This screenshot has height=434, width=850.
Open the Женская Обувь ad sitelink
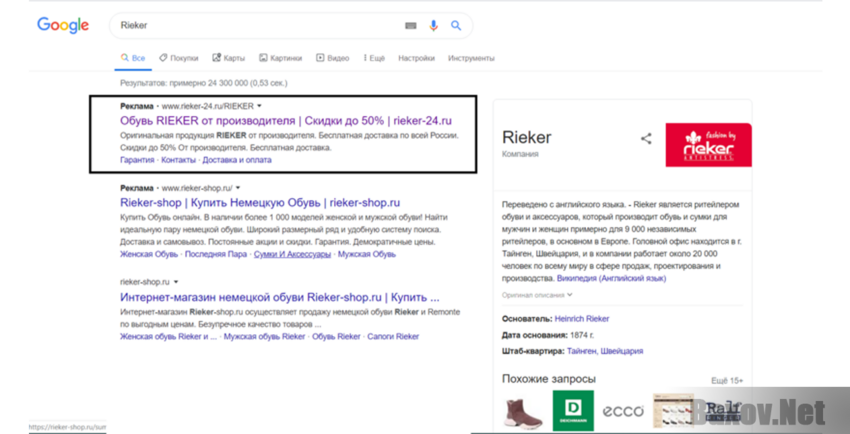click(149, 254)
